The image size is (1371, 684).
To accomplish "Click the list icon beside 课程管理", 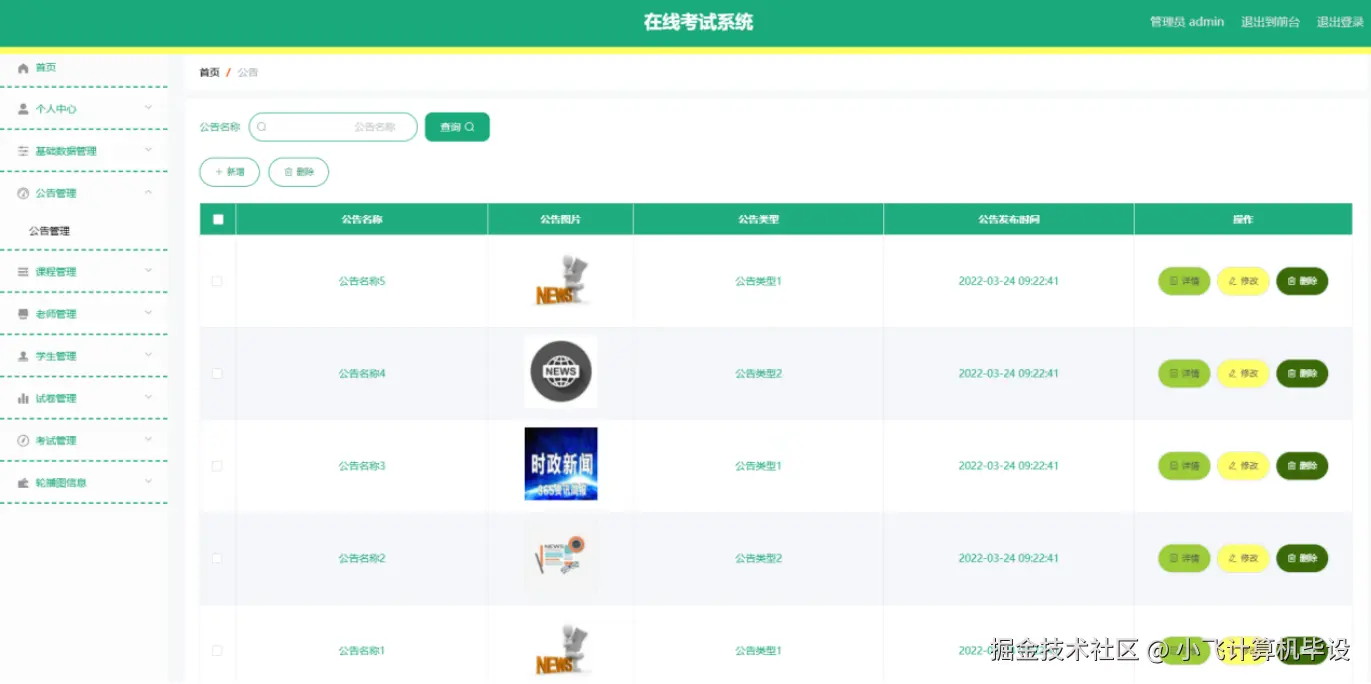I will (23, 272).
